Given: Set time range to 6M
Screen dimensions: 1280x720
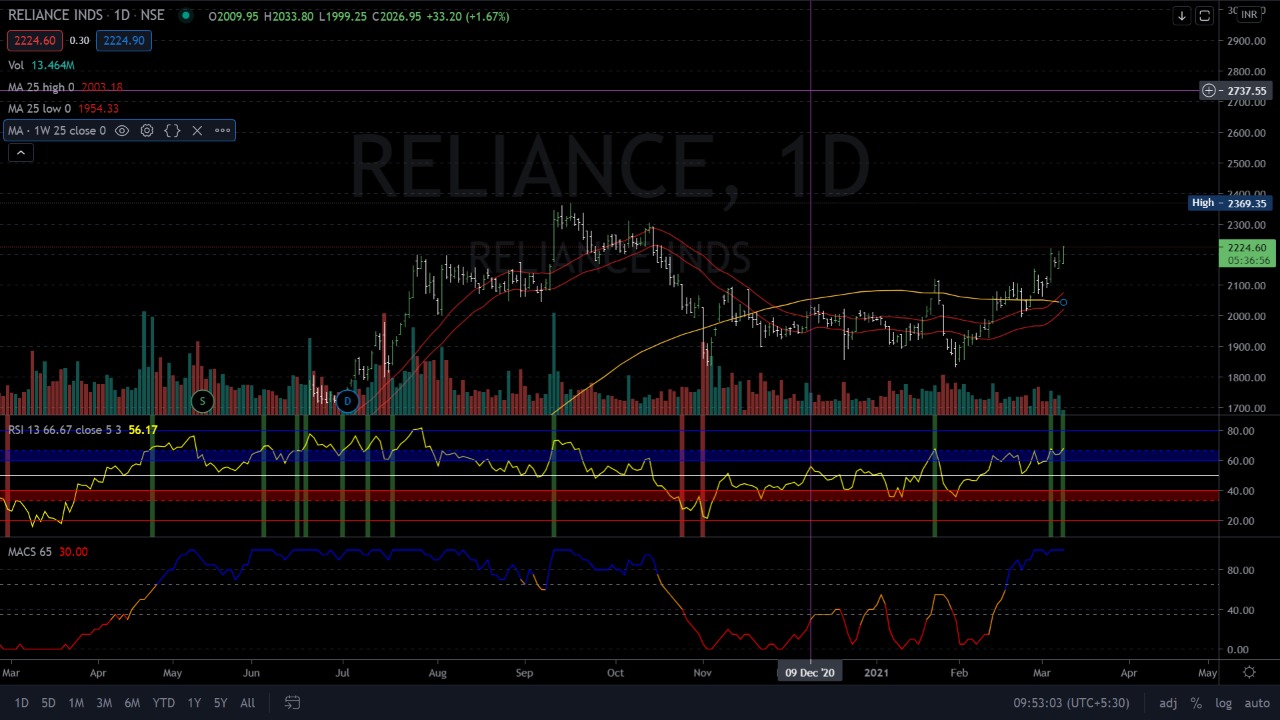Looking at the screenshot, I should point(132,703).
